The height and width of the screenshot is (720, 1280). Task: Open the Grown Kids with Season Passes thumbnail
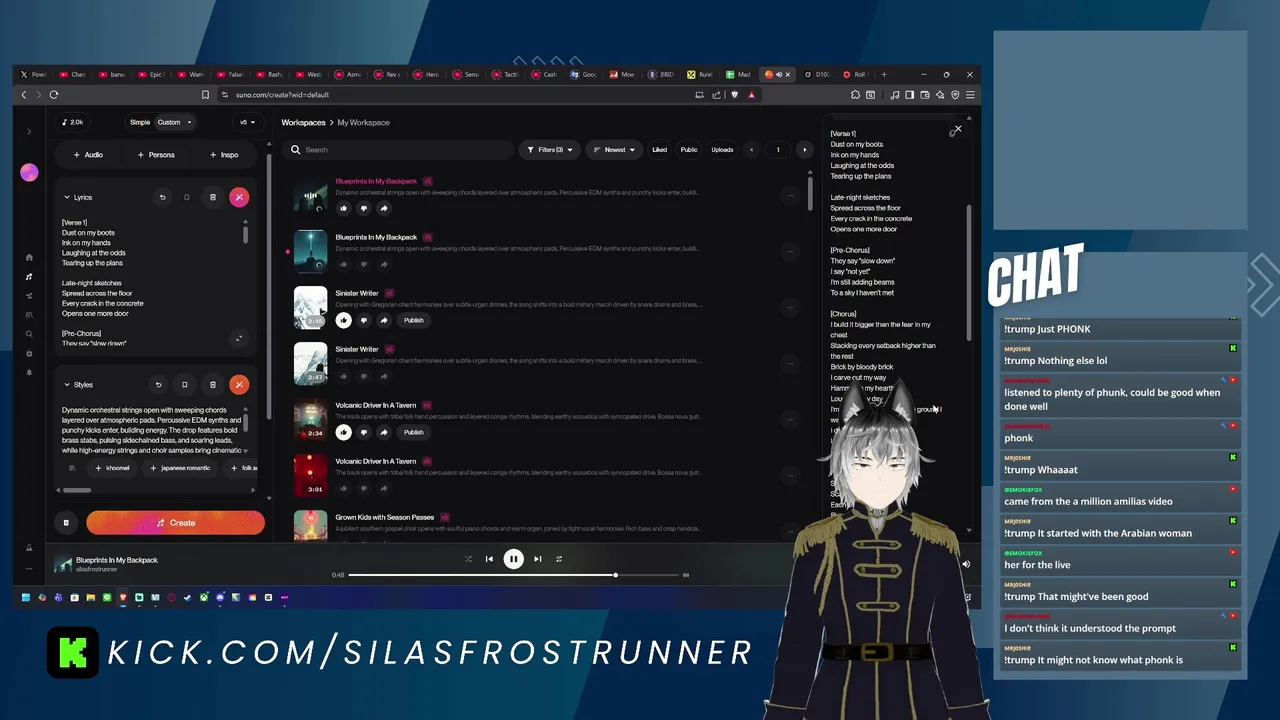(x=310, y=526)
